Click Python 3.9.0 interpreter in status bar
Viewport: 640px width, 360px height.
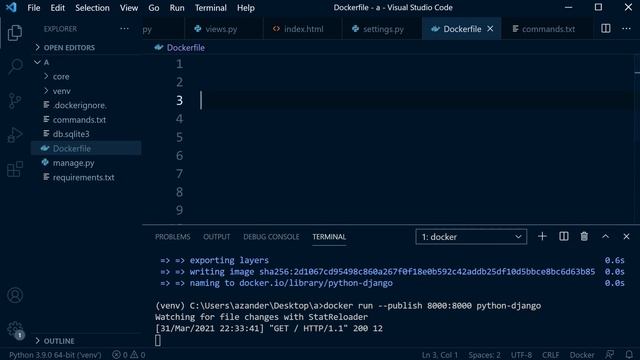(55, 355)
